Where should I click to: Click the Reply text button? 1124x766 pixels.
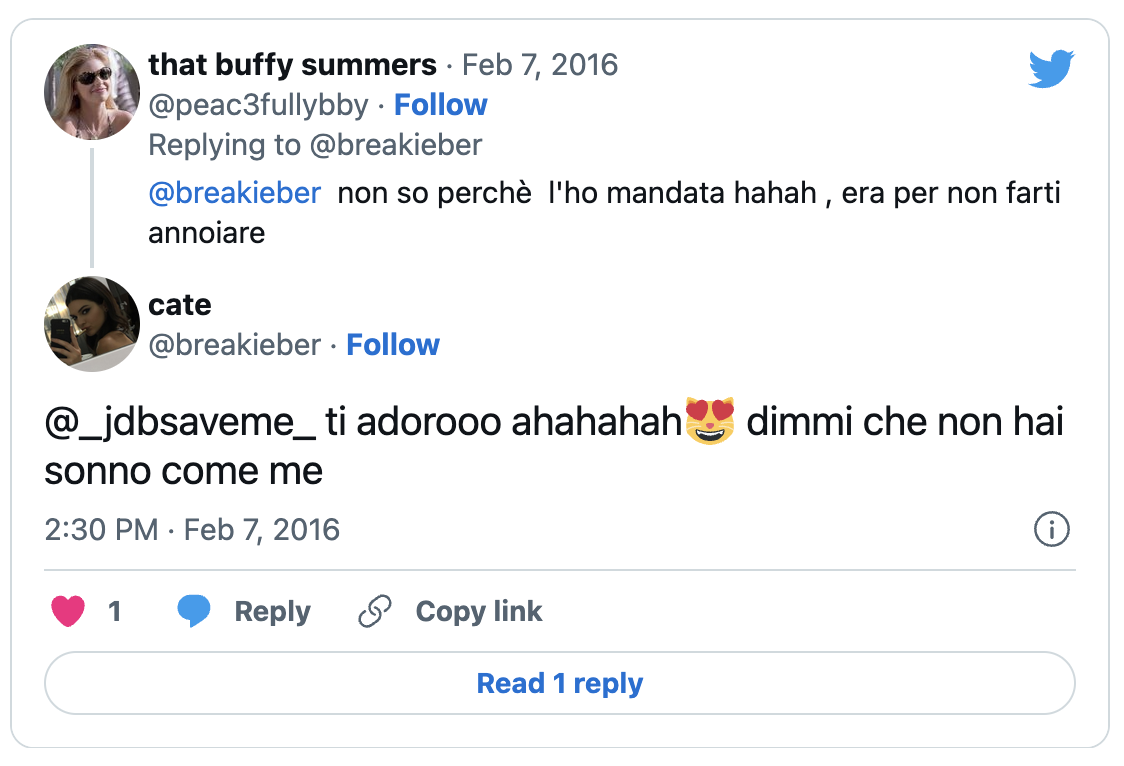[272, 611]
